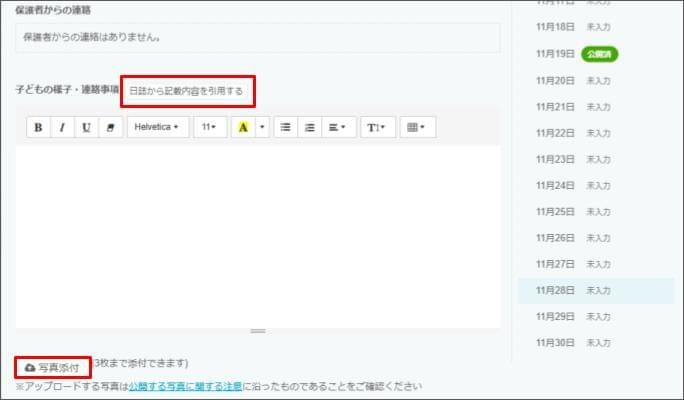Apply underline formatting
The image size is (684, 400).
click(86, 127)
